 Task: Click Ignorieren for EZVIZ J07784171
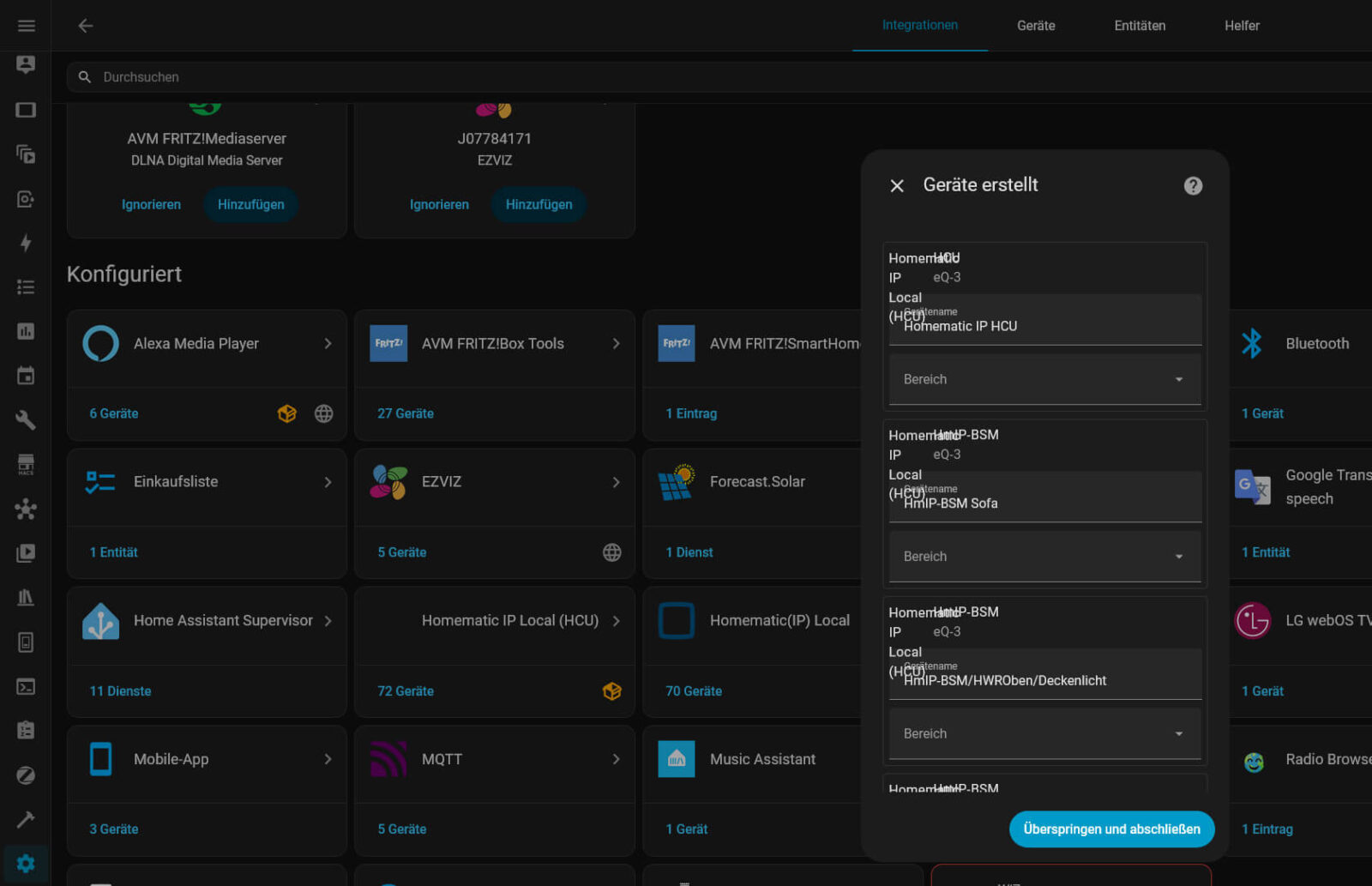pos(439,205)
